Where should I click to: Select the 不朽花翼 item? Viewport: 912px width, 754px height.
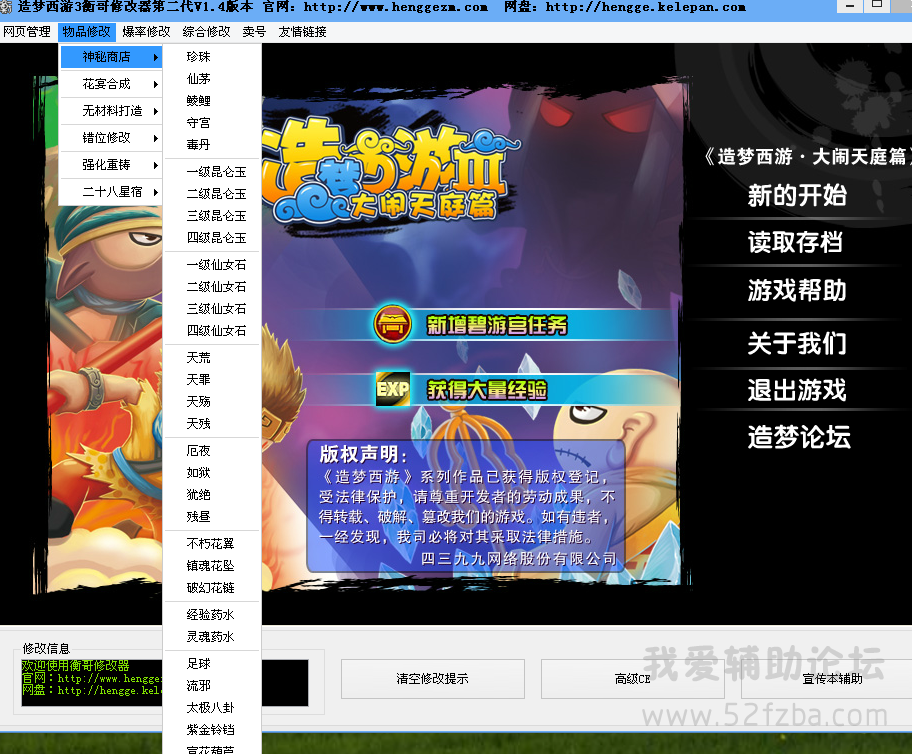(212, 543)
